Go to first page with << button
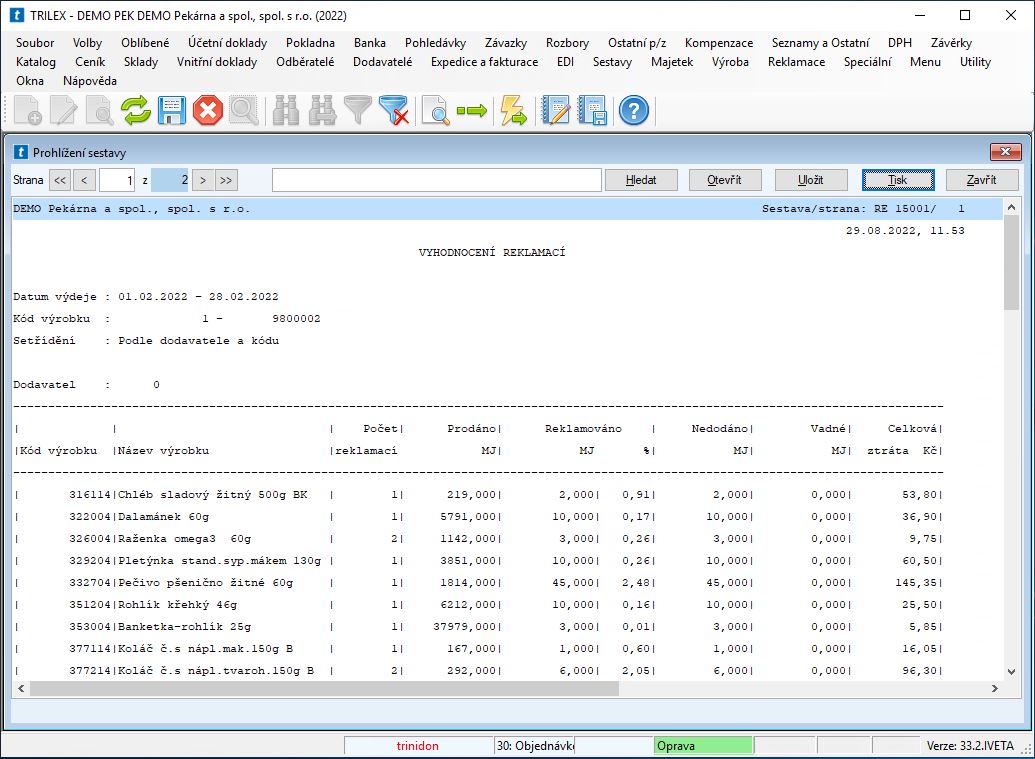This screenshot has height=759, width=1035. (60, 180)
